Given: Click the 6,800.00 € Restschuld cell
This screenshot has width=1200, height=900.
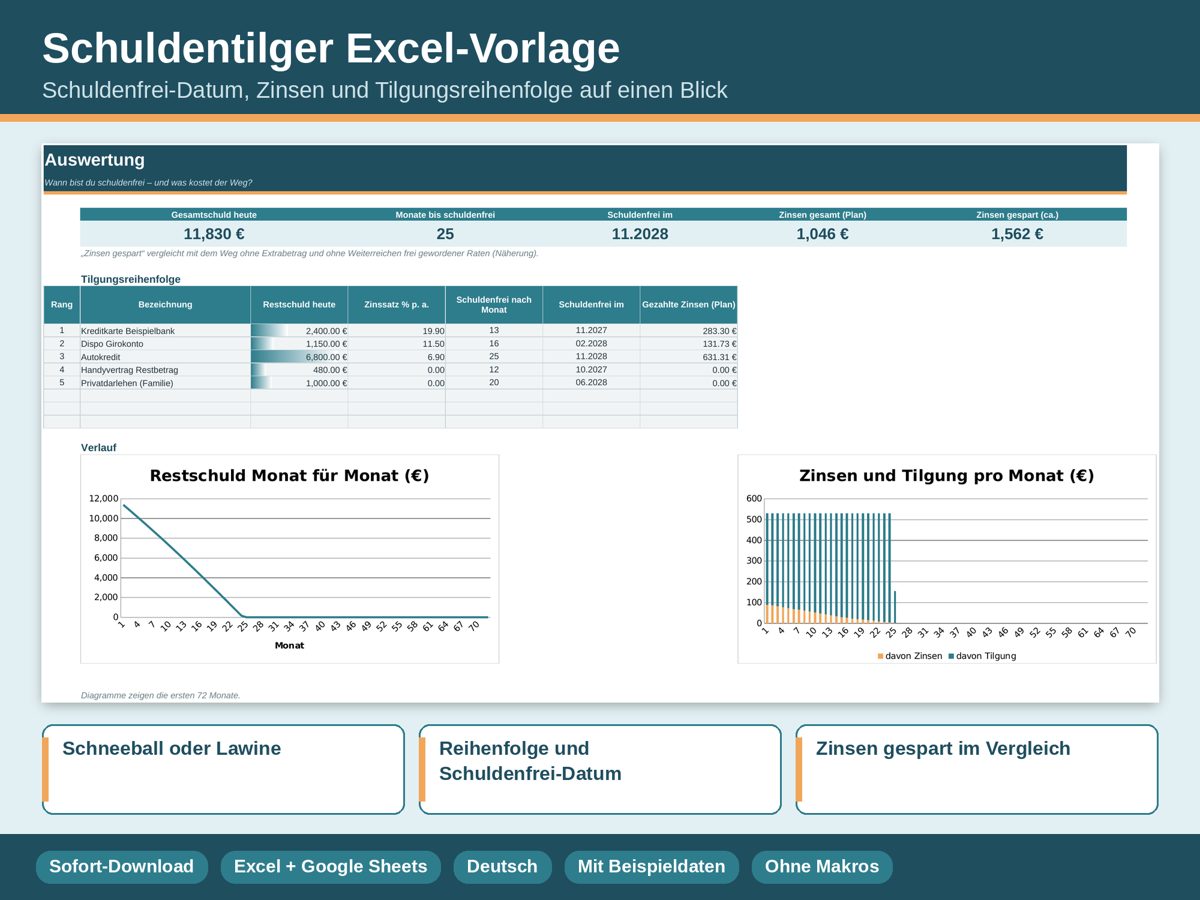Looking at the screenshot, I should click(299, 357).
